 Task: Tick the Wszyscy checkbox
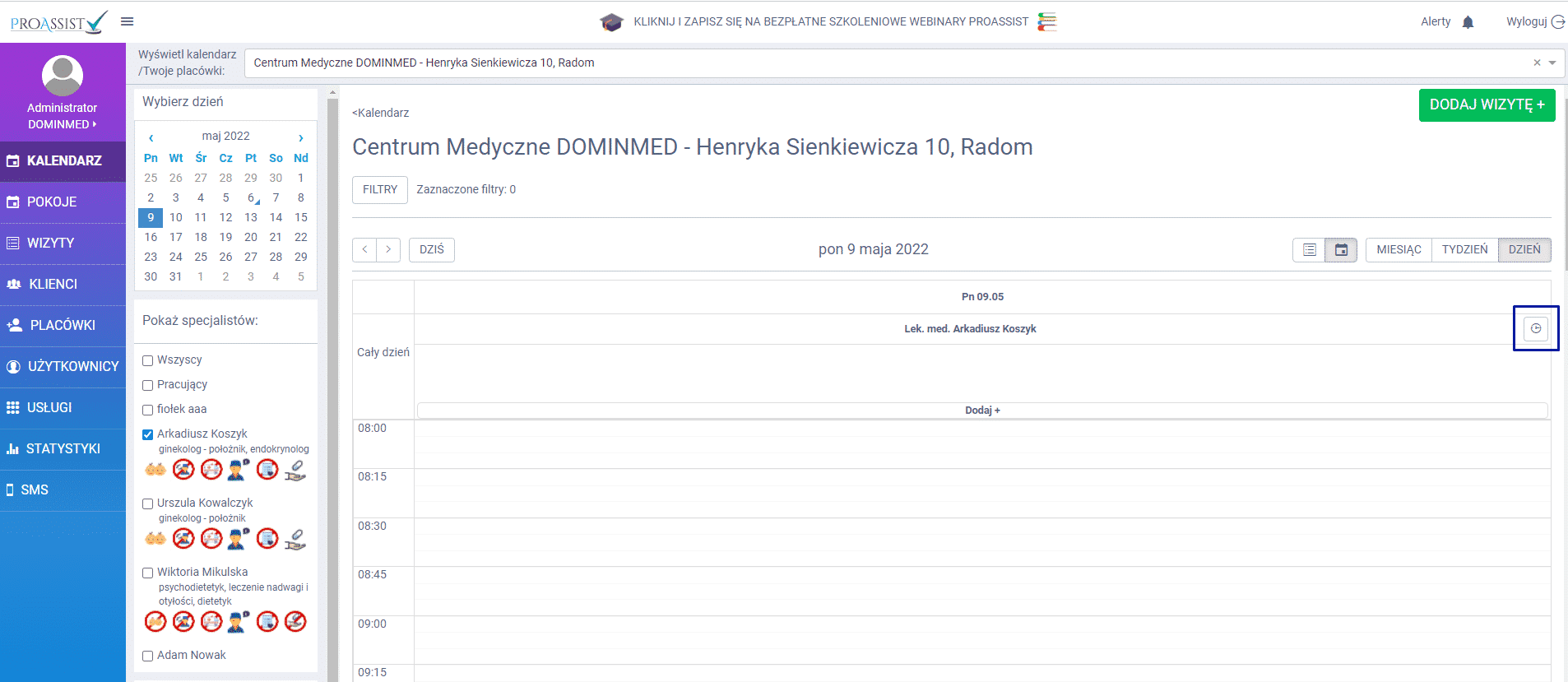coord(148,360)
